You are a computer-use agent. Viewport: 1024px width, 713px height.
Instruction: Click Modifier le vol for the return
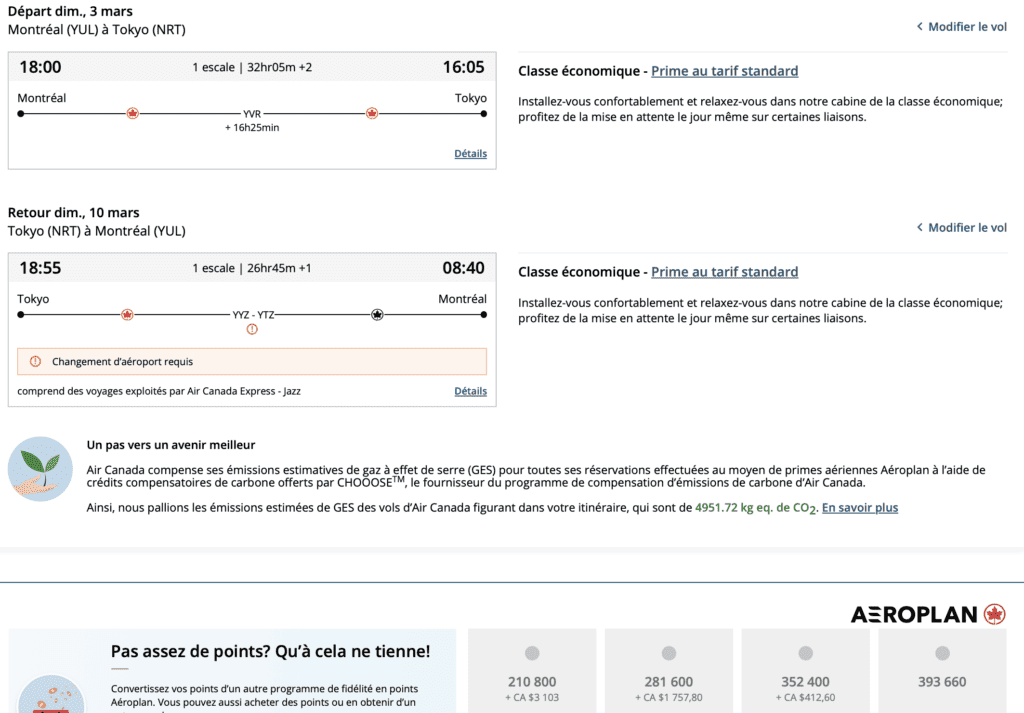tap(962, 228)
